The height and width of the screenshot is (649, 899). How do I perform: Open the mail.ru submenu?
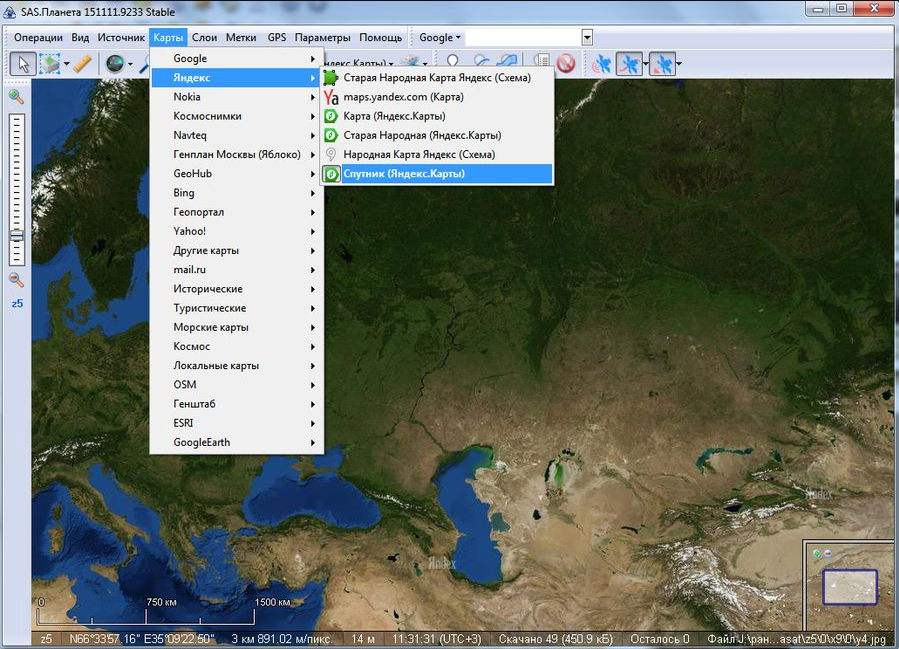point(237,269)
